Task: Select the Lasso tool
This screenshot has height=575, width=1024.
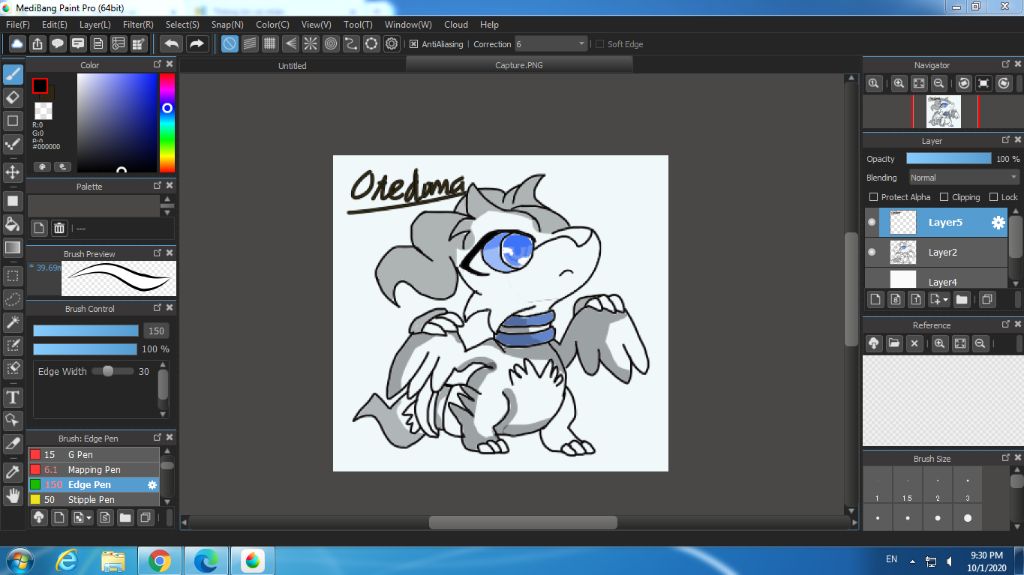Action: 12,299
